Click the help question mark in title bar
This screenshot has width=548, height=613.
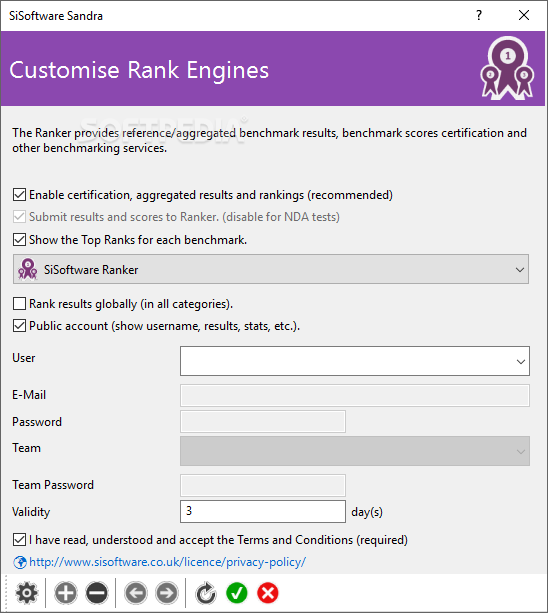tap(479, 15)
